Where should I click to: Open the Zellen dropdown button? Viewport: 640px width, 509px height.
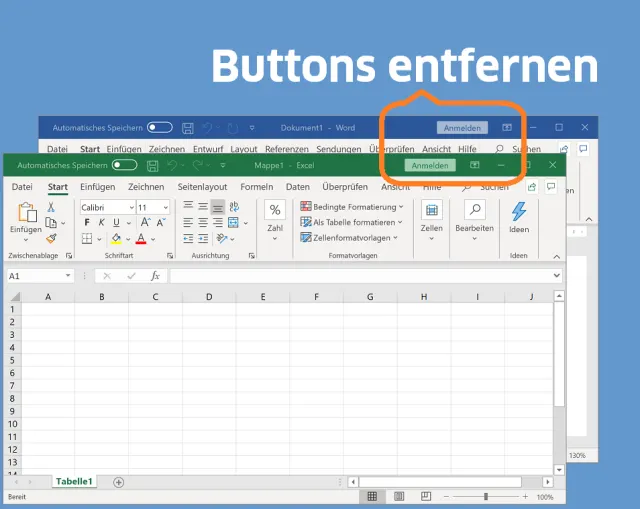pyautogui.click(x=431, y=220)
